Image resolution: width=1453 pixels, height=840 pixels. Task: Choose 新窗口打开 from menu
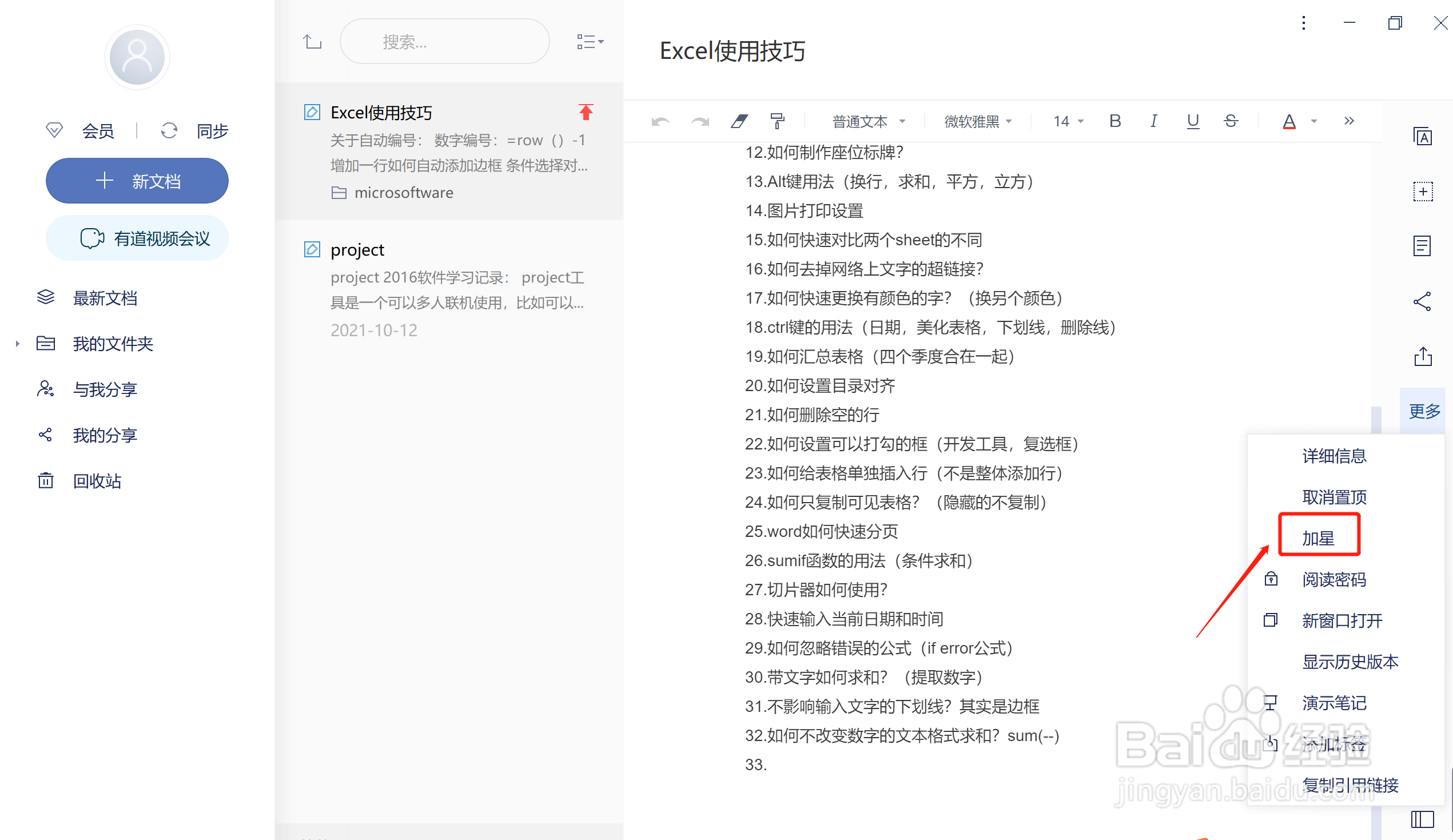click(x=1341, y=620)
